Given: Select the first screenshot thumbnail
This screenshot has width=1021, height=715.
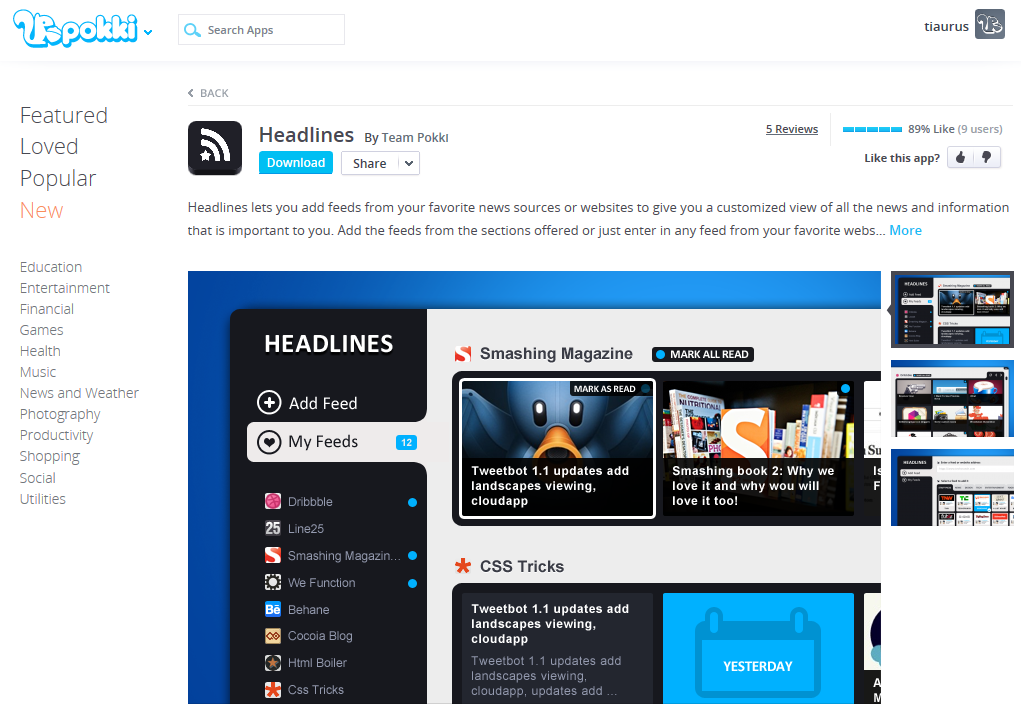Looking at the screenshot, I should 952,309.
